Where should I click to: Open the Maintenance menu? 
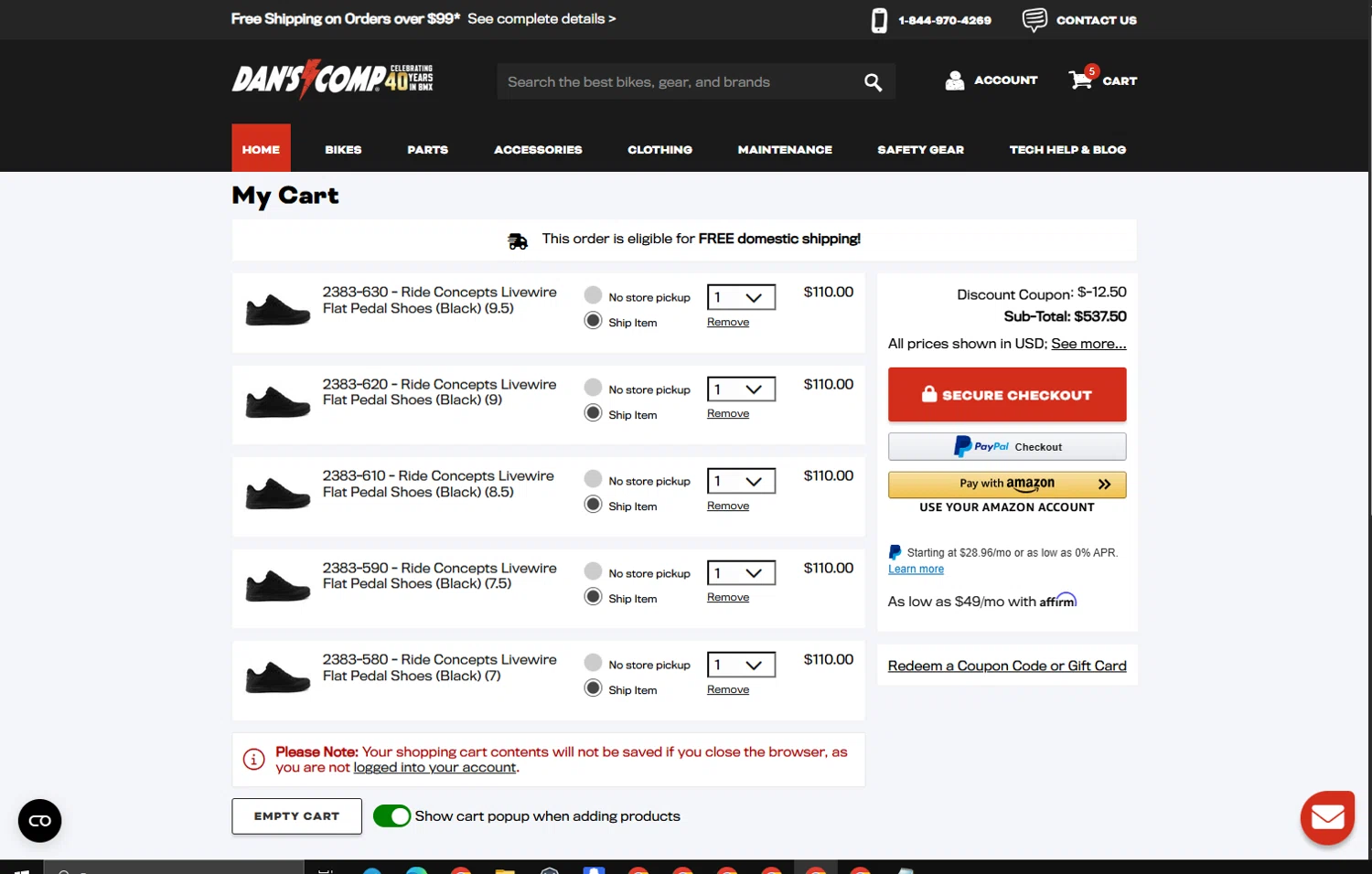click(x=785, y=150)
